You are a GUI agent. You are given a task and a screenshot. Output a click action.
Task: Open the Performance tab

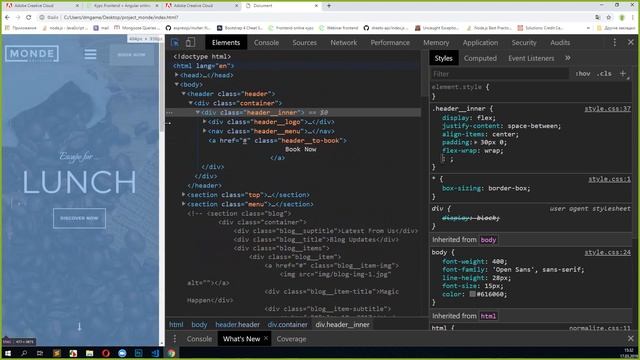(390, 42)
